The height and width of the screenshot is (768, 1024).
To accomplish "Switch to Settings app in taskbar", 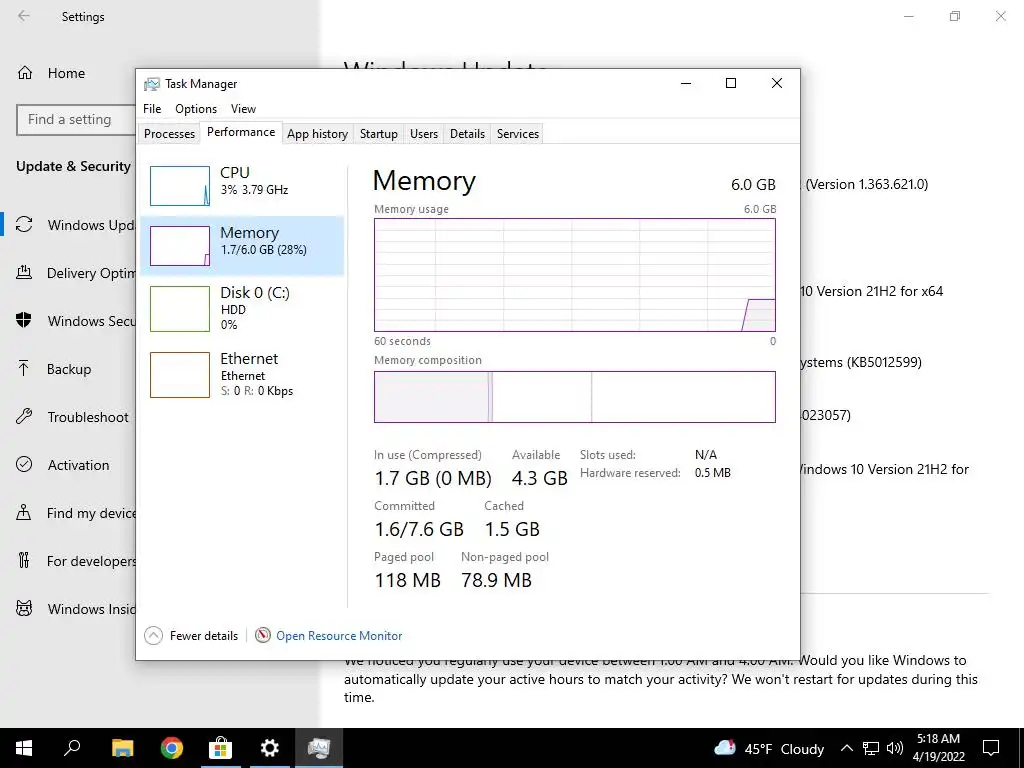I will (x=269, y=748).
